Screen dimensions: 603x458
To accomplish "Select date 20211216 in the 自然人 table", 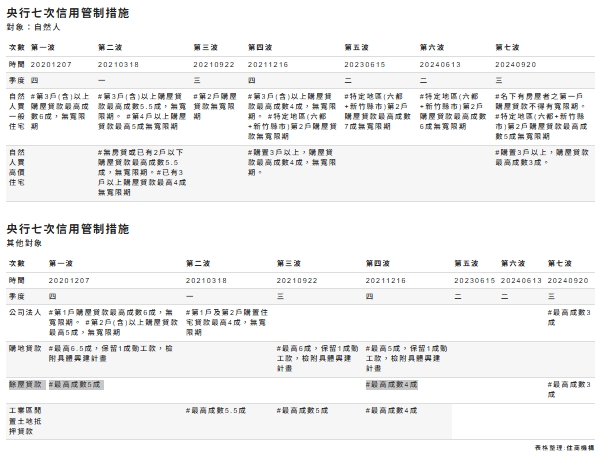I will click(268, 65).
